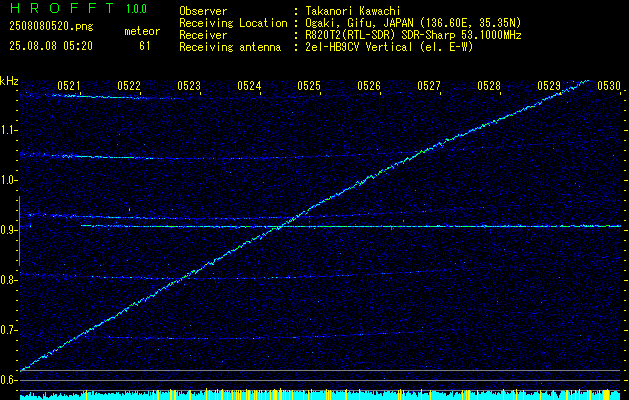Click the 0523 time marker
The image size is (629, 400).
point(189,85)
